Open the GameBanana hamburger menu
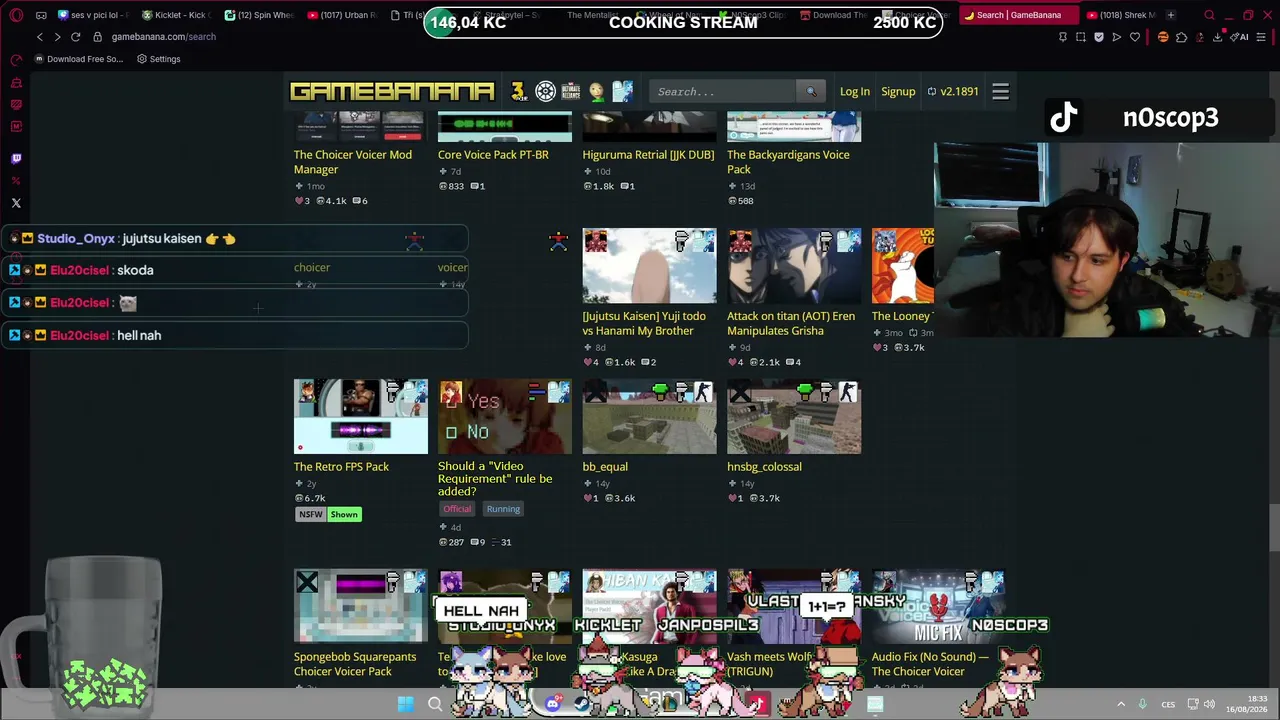 click(x=1000, y=92)
